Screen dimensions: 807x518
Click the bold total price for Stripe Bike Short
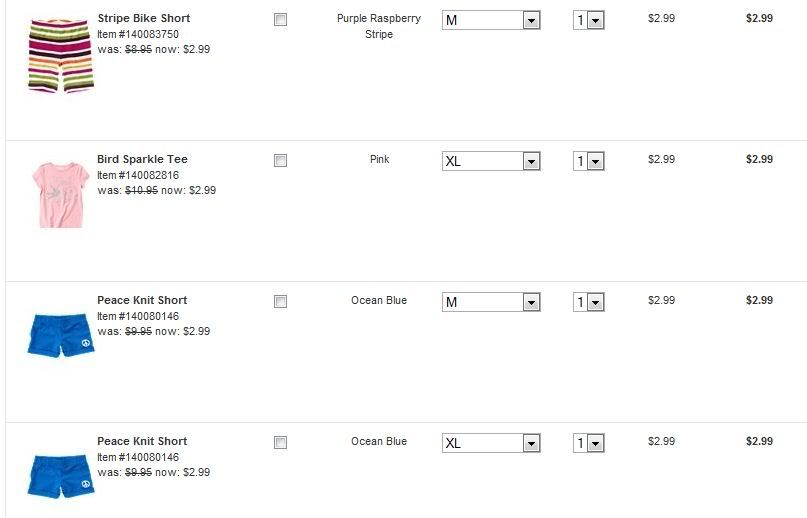759,18
